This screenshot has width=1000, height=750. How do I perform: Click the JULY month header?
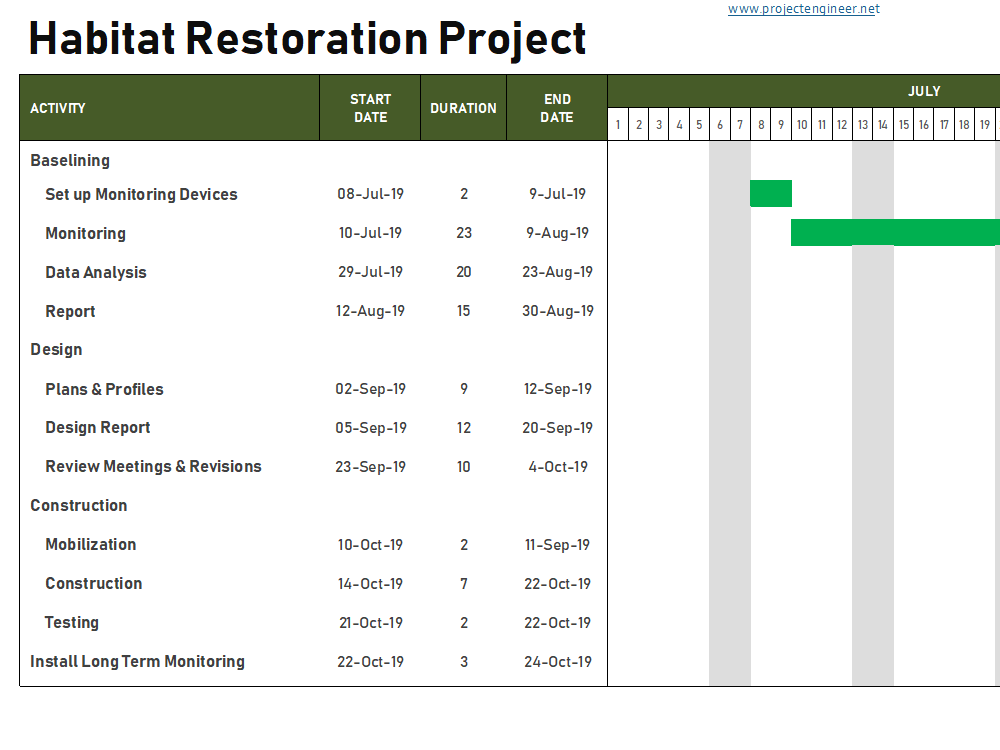[924, 91]
